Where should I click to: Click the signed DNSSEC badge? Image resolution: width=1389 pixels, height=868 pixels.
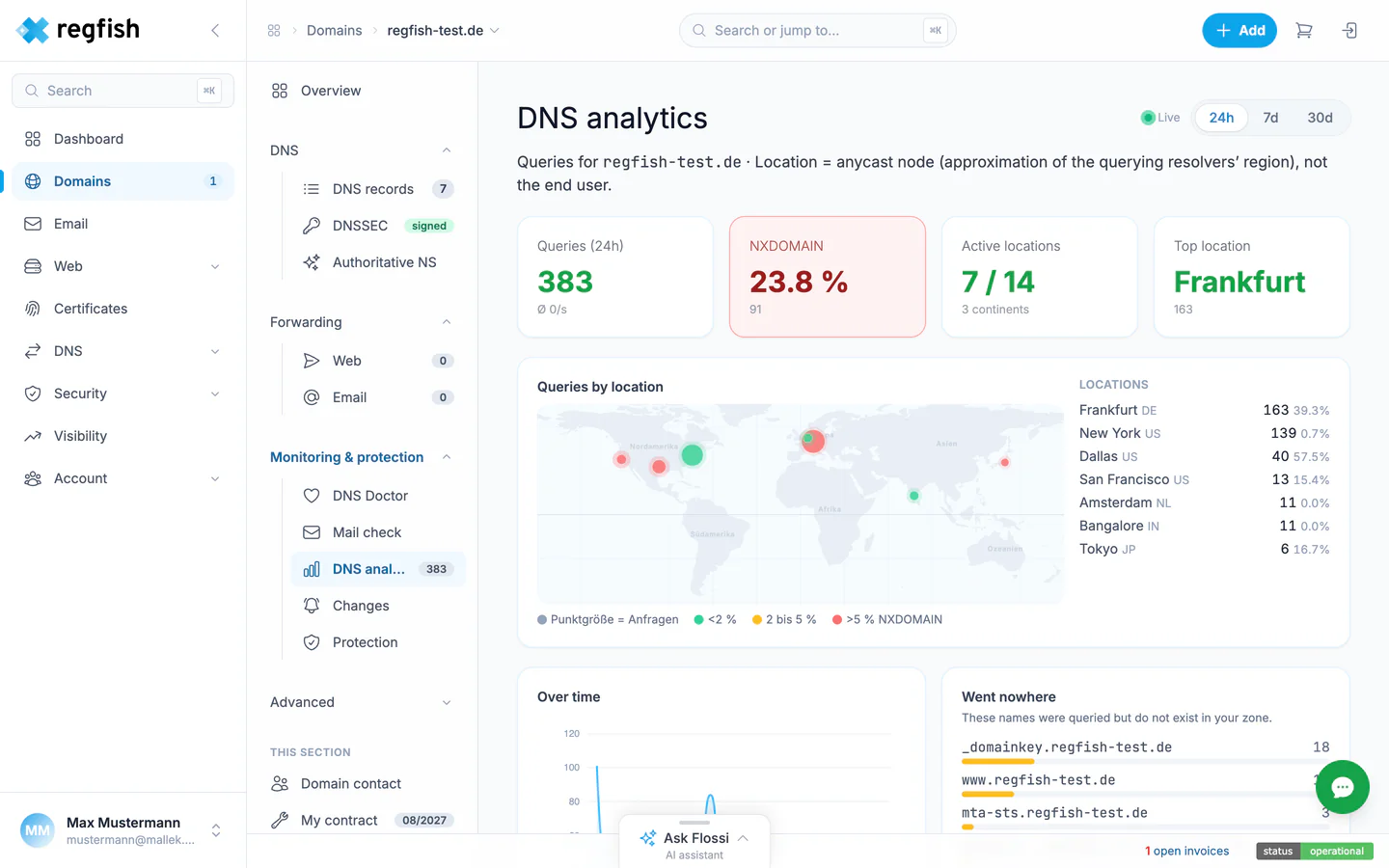point(429,226)
